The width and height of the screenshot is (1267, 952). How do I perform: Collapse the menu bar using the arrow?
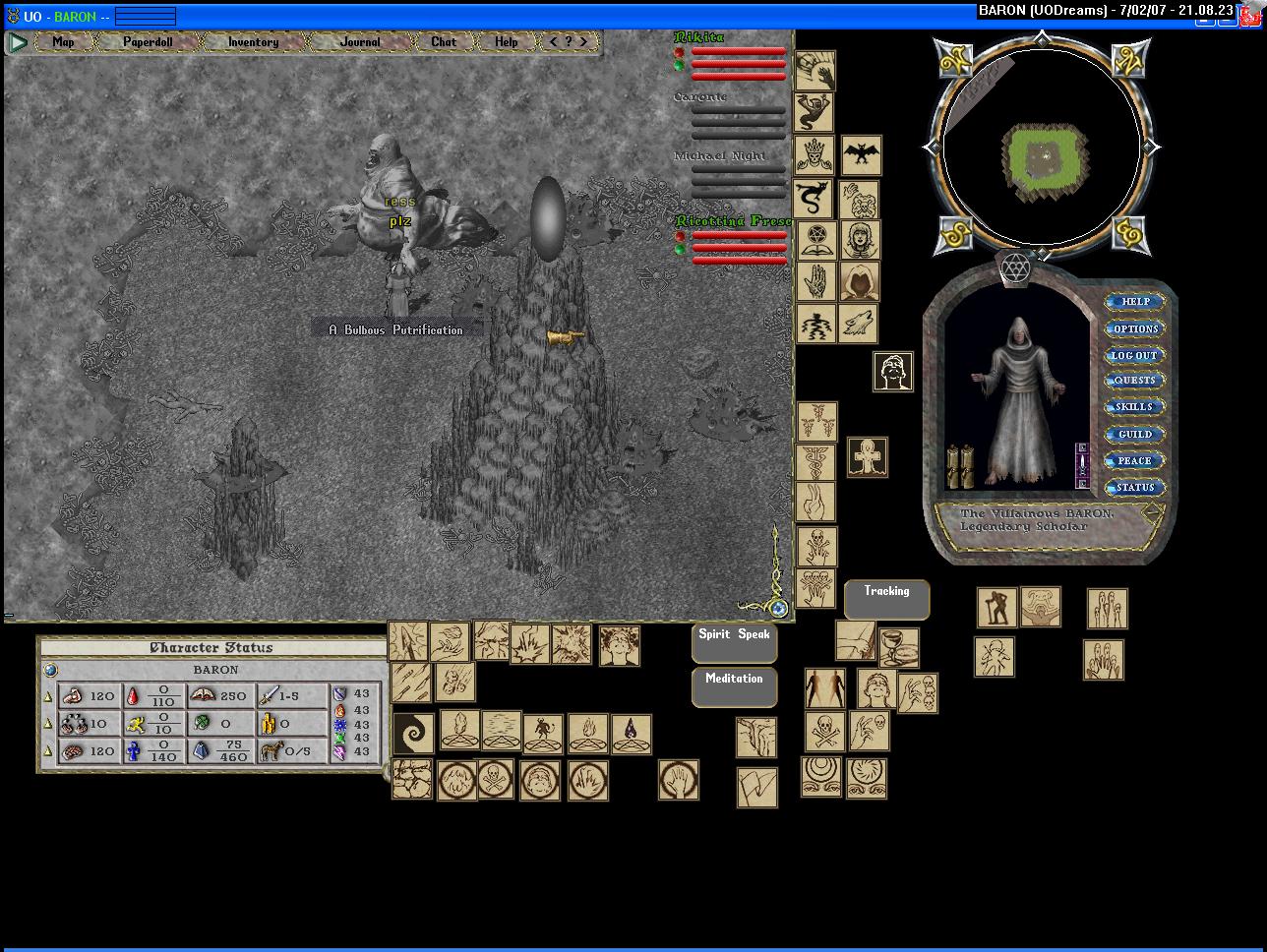(x=18, y=42)
